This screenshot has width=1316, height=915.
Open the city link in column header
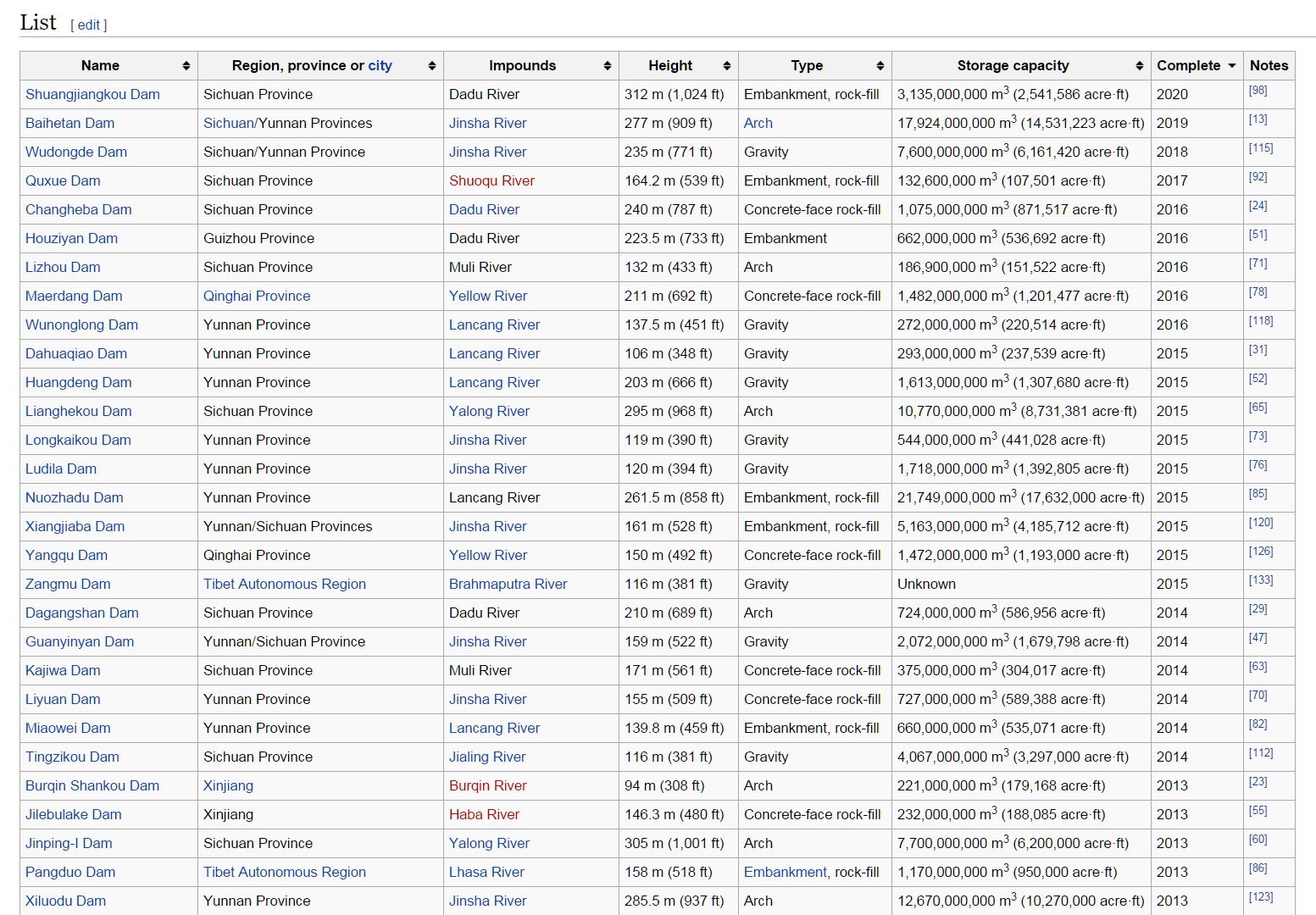click(380, 66)
